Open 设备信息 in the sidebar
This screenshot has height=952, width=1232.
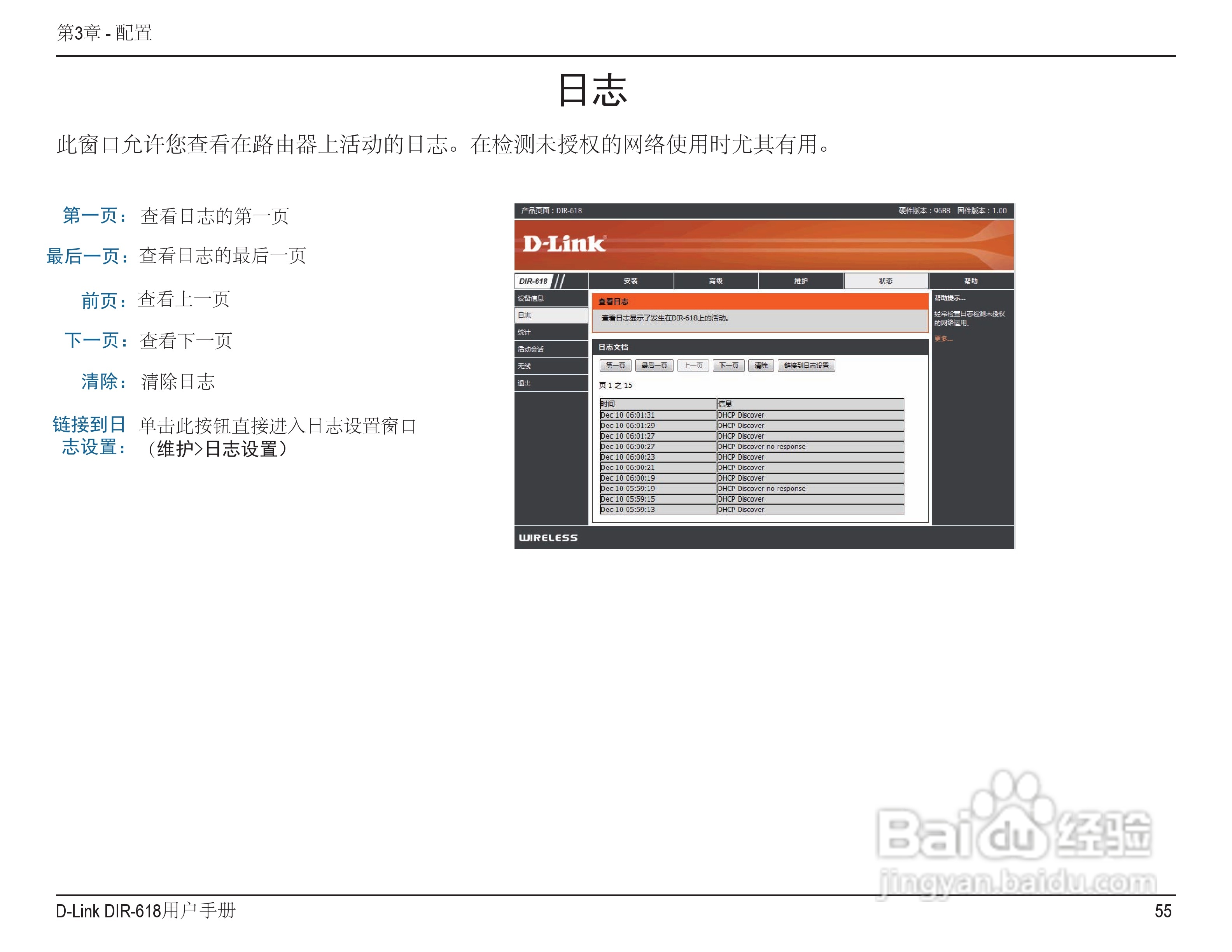[551, 298]
